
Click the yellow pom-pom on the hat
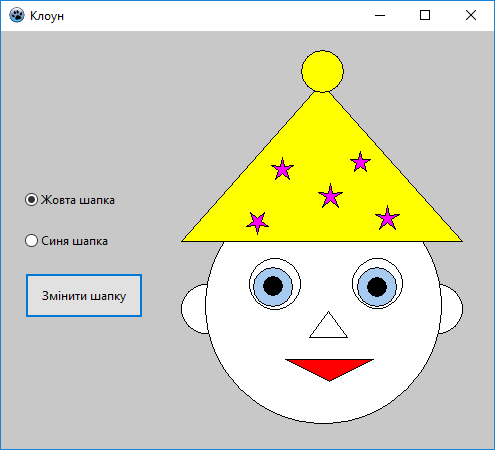click(x=322, y=71)
